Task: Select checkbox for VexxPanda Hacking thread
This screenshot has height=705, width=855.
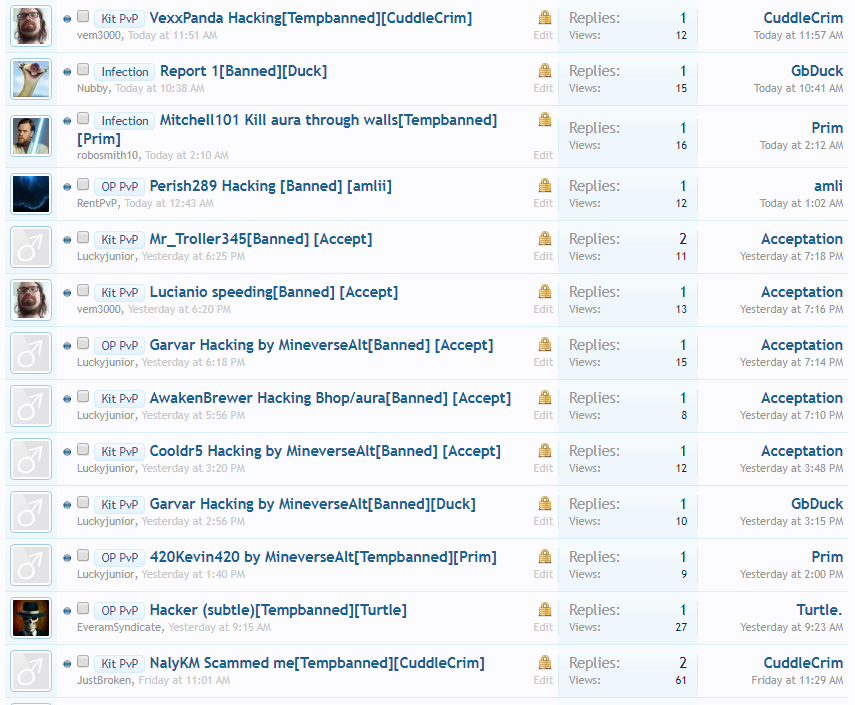Action: (x=83, y=16)
